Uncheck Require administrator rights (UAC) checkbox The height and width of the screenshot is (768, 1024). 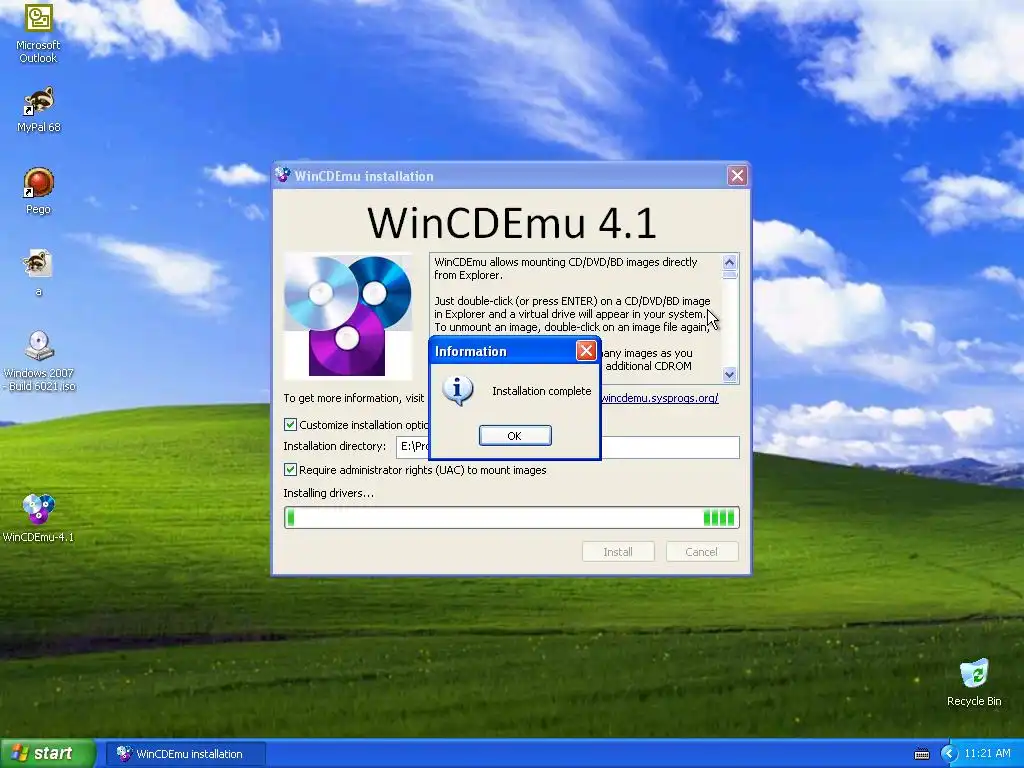coord(291,470)
